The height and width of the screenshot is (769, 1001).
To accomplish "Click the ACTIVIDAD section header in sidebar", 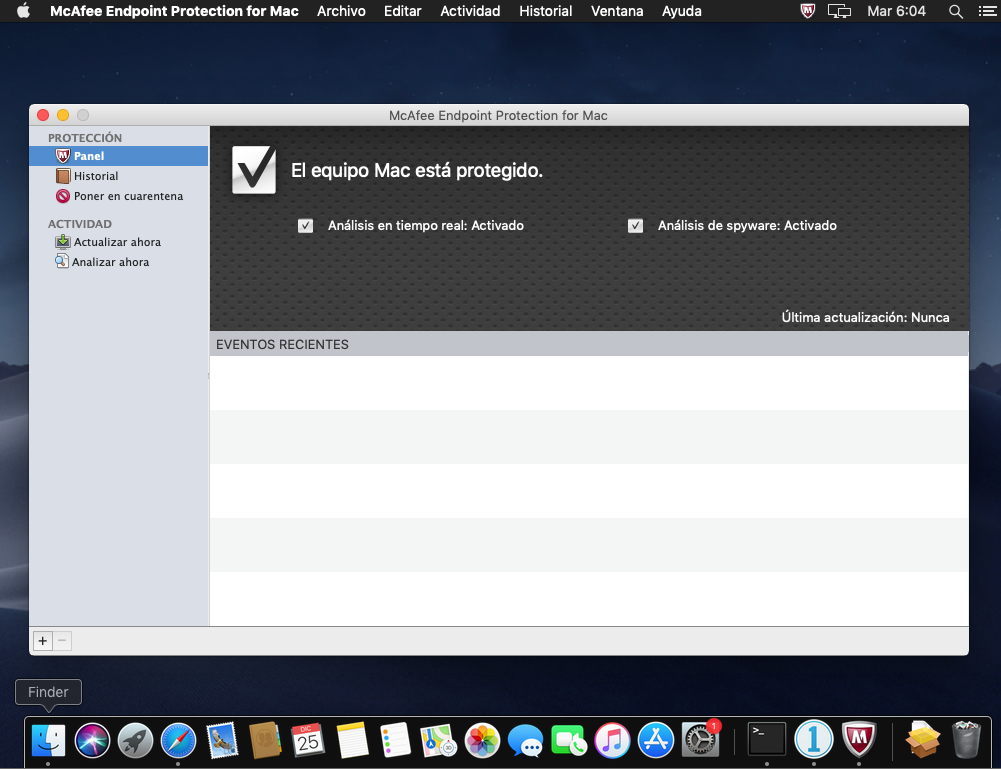I will pyautogui.click(x=80, y=224).
